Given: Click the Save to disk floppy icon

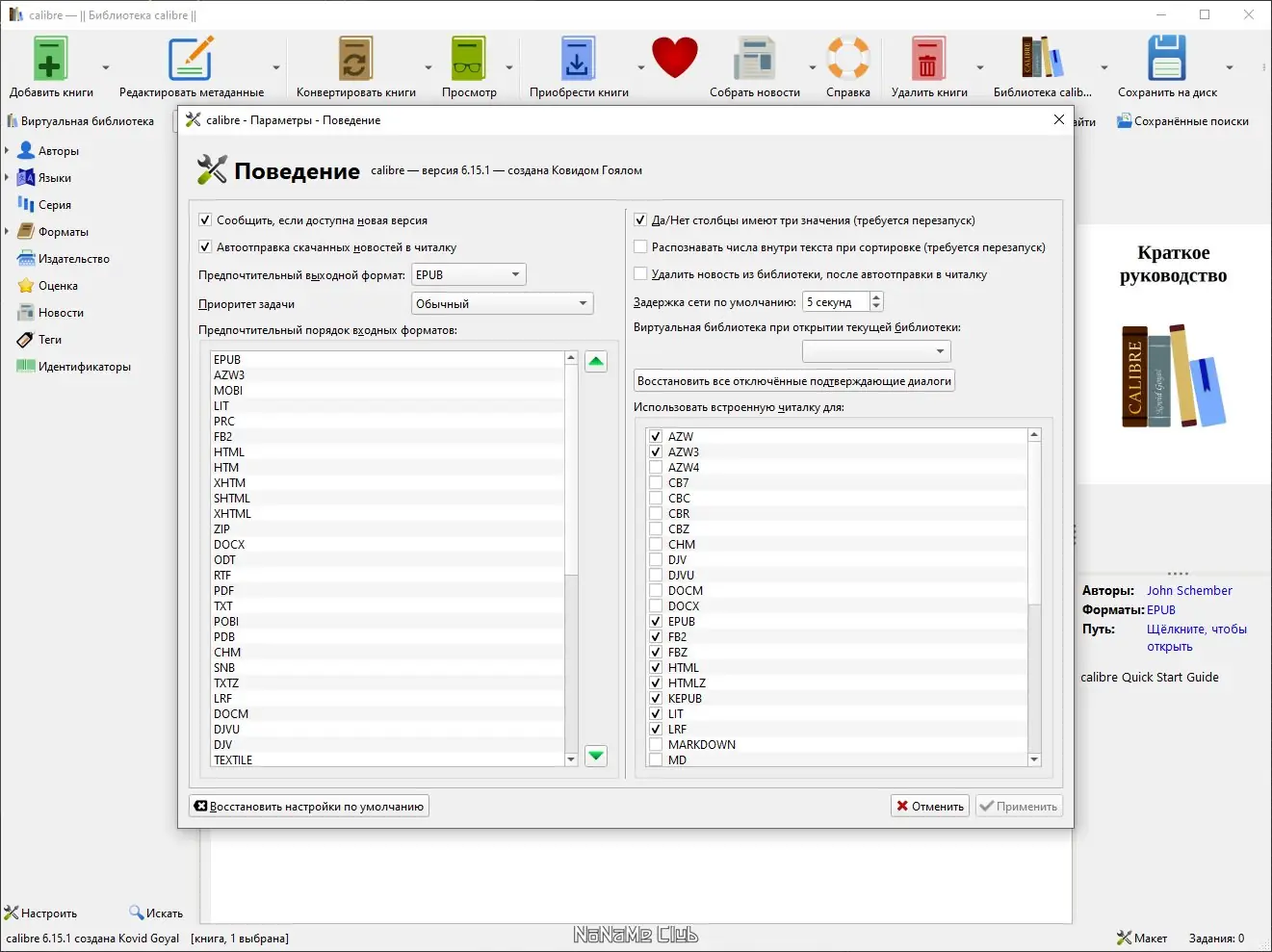Looking at the screenshot, I should (1166, 59).
